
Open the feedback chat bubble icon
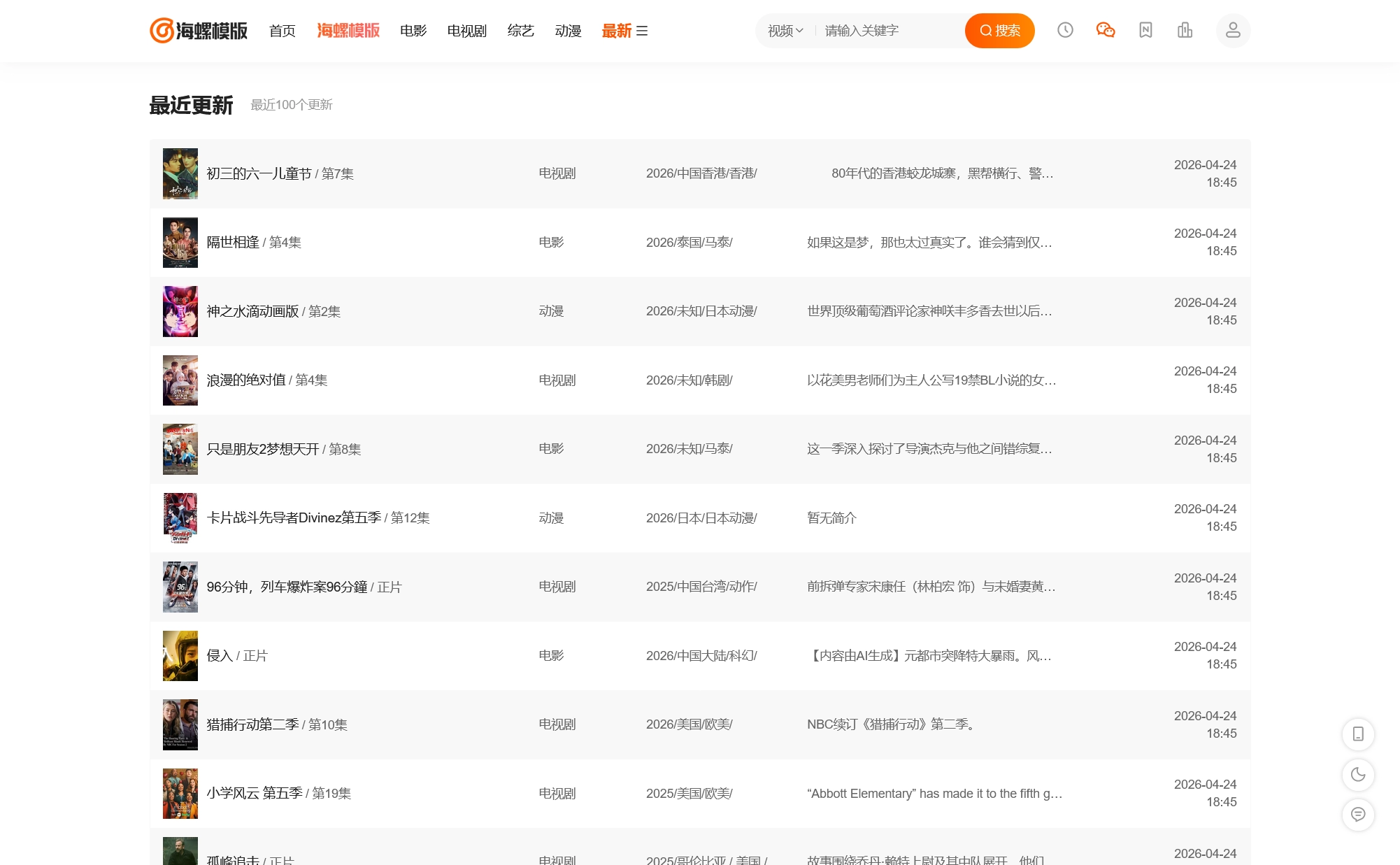click(1357, 814)
